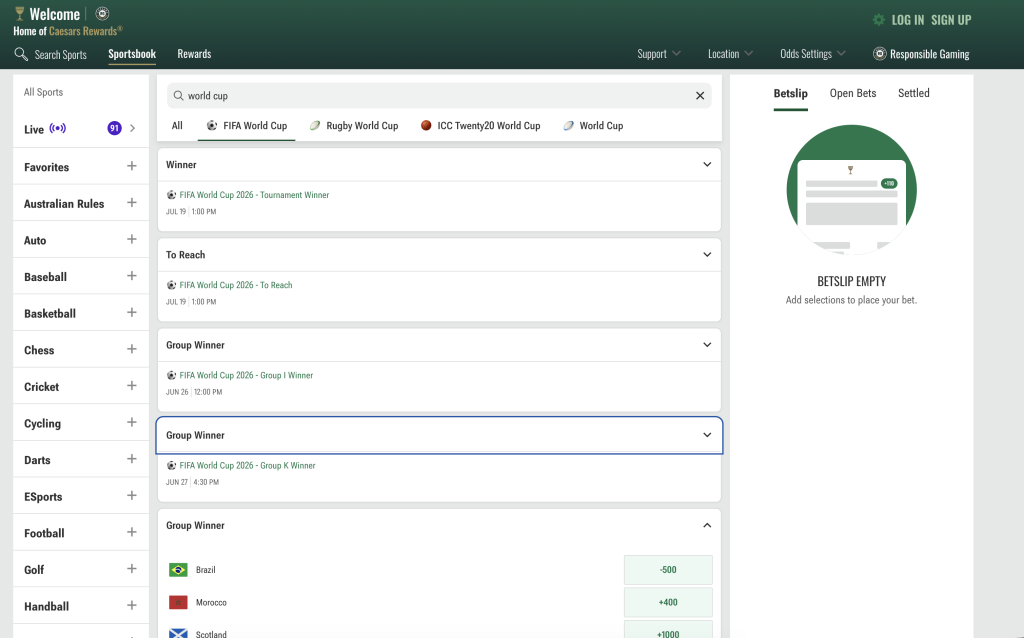Open the Group K Winner link
Viewport: 1024px width, 638px height.
248,465
